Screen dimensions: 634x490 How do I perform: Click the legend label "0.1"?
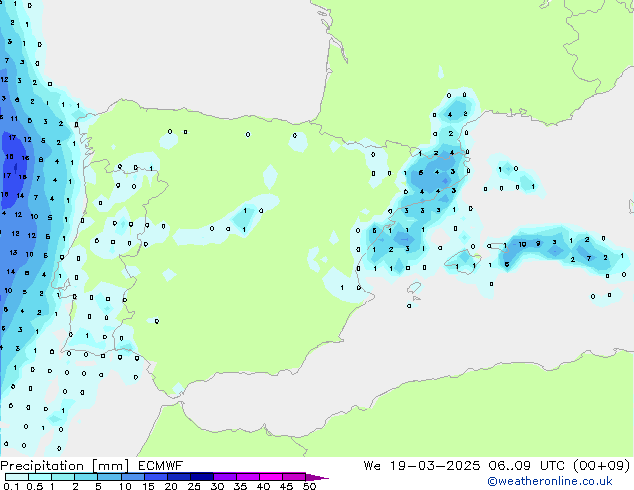(11, 486)
